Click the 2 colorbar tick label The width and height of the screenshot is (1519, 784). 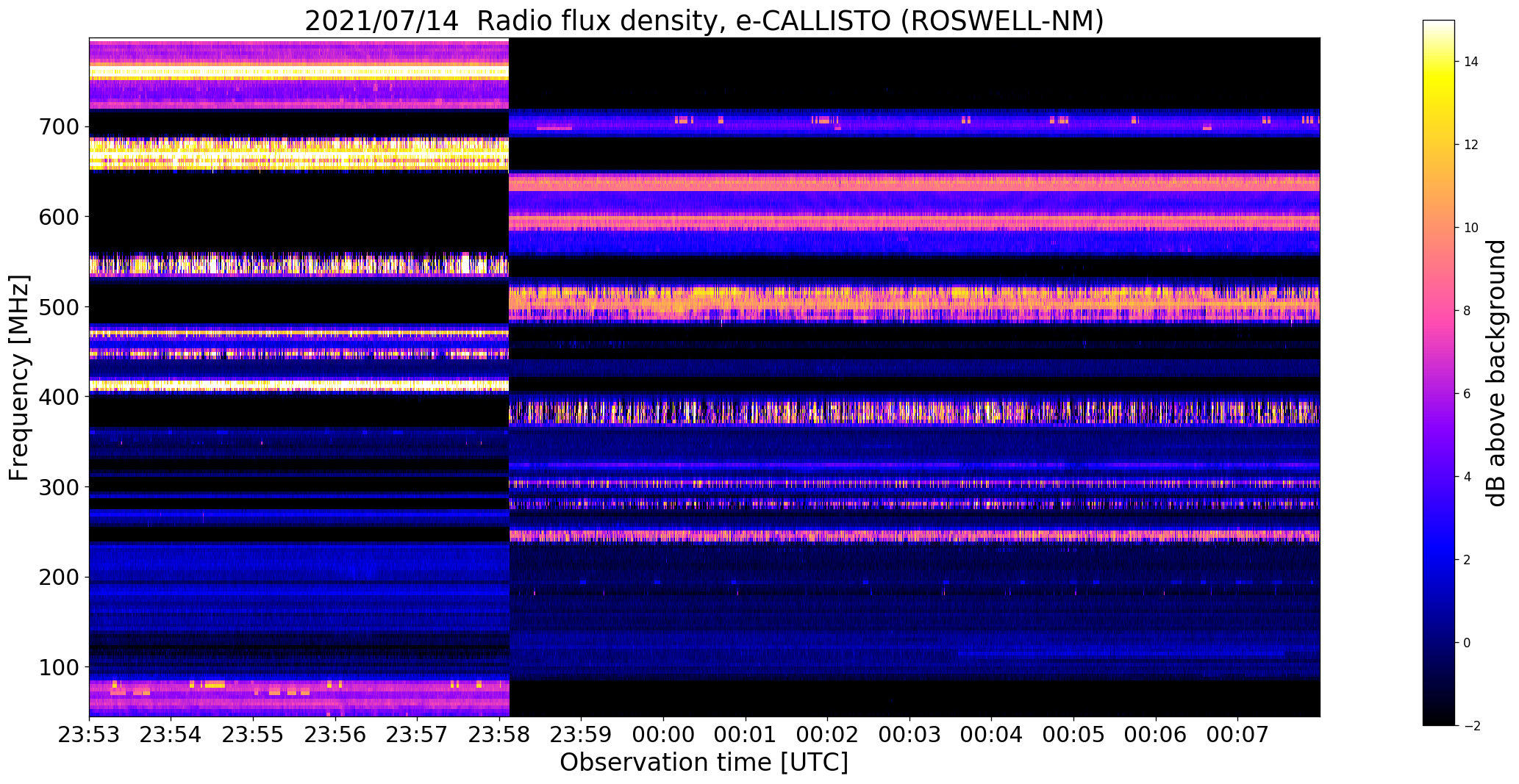pyautogui.click(x=1468, y=560)
